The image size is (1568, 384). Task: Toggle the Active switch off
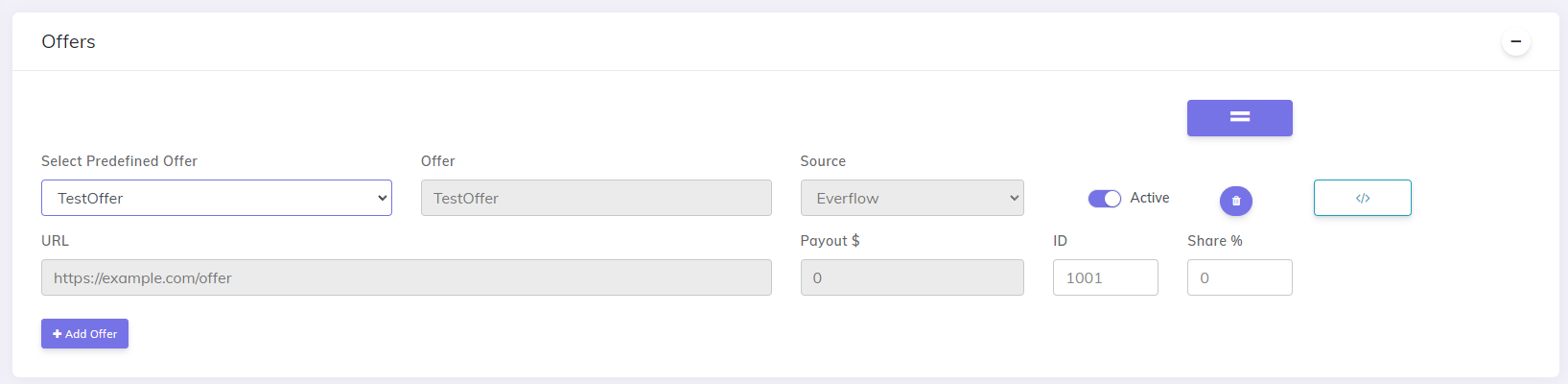pyautogui.click(x=1104, y=199)
